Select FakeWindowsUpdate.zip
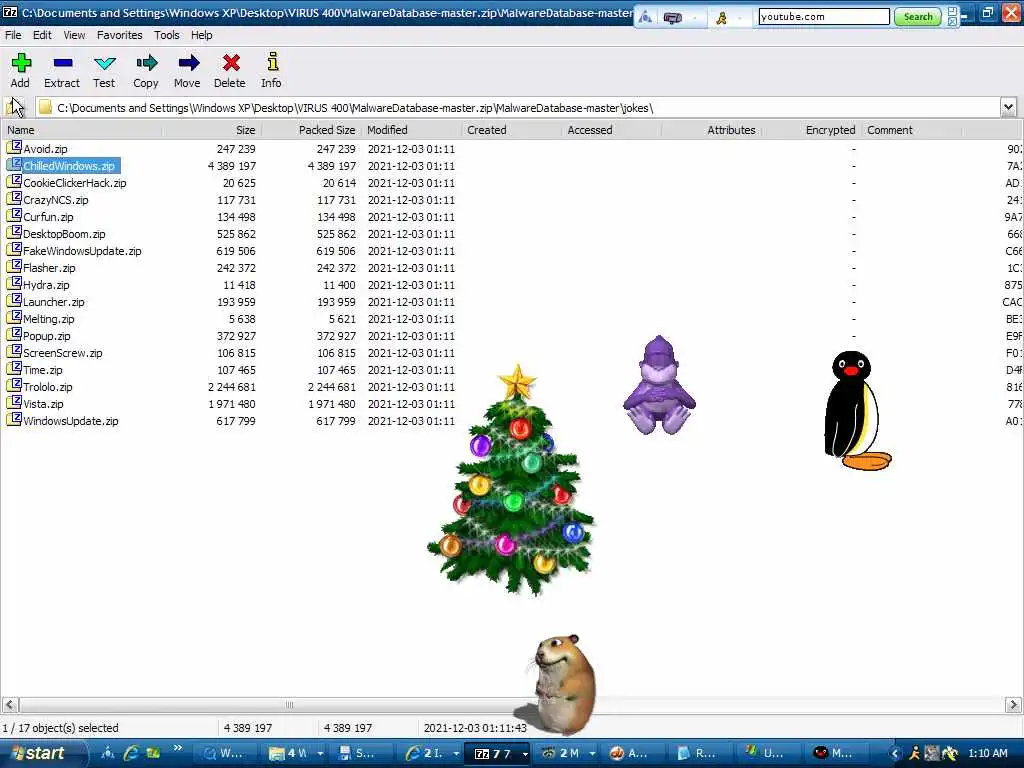 click(x=82, y=251)
